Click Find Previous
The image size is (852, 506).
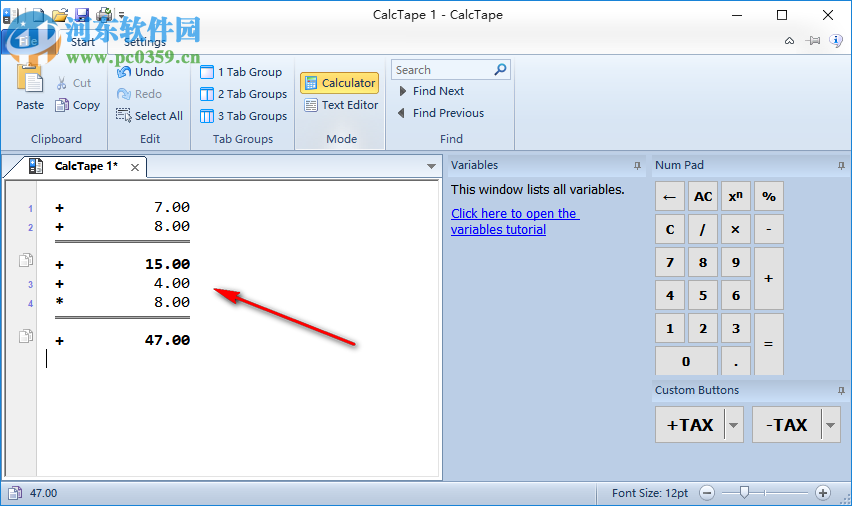click(x=441, y=113)
